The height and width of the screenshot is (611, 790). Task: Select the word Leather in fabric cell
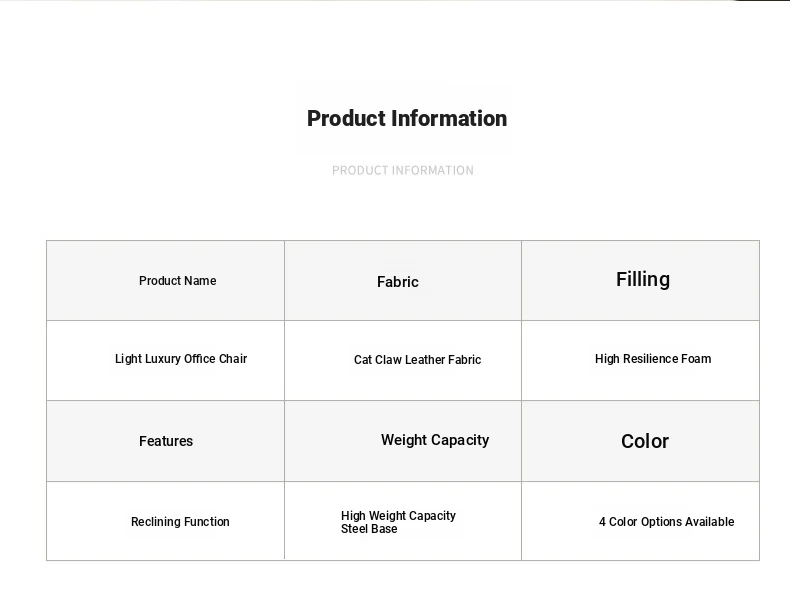425,360
